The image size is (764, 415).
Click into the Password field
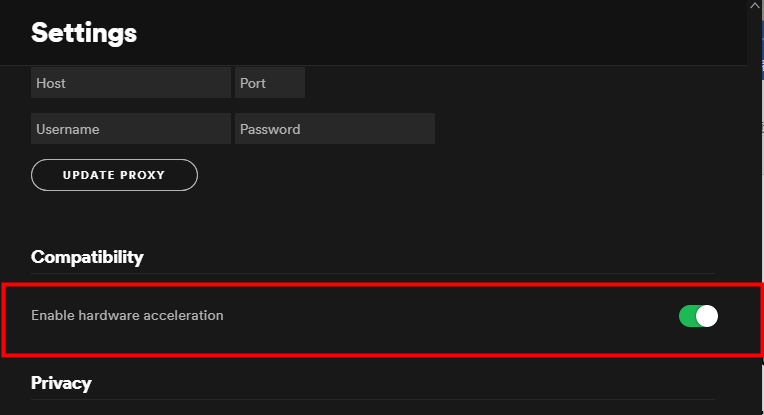335,129
